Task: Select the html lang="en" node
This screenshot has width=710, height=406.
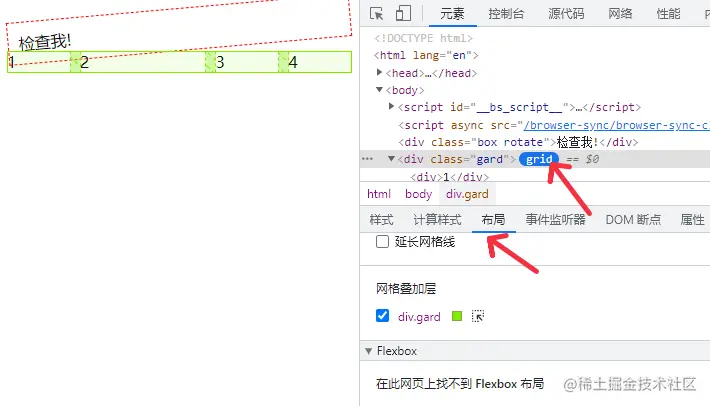Action: [426, 55]
